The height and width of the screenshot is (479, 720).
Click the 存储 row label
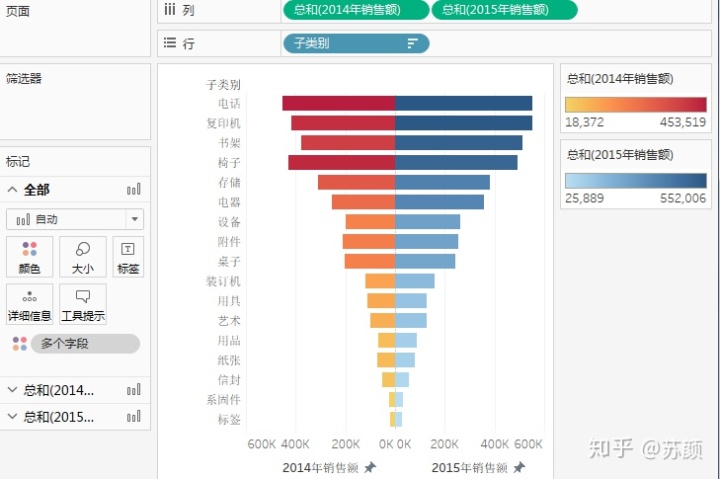click(229, 182)
